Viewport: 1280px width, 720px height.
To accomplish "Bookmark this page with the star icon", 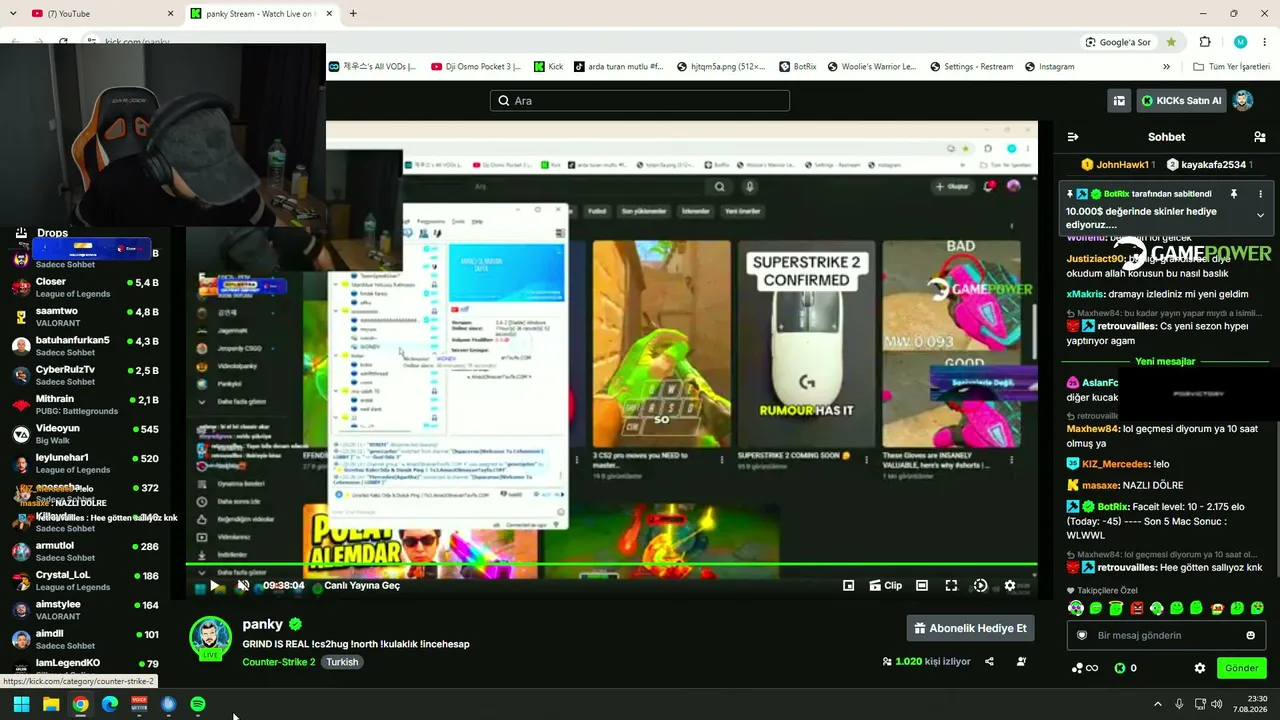I will [1171, 42].
